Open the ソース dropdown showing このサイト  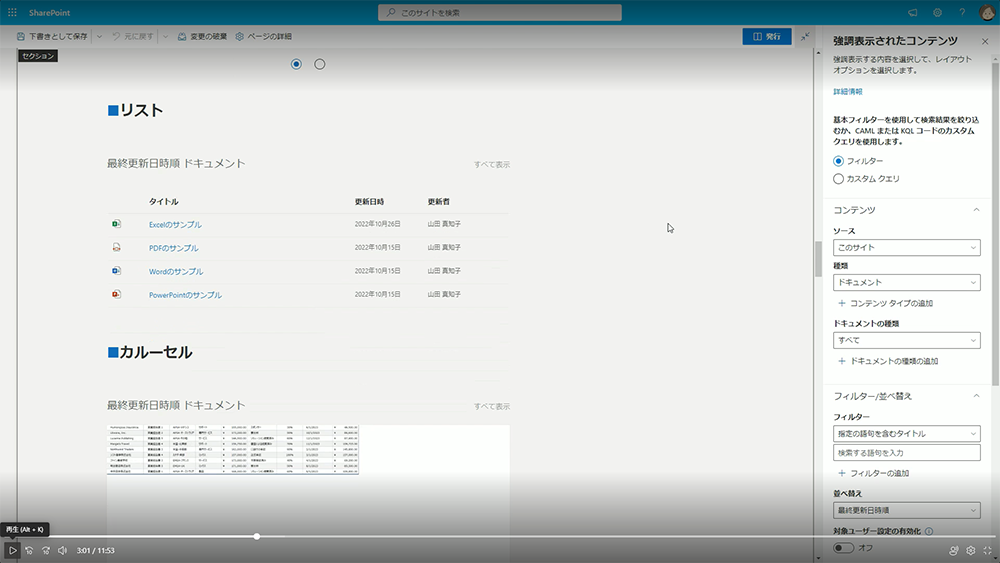906,247
